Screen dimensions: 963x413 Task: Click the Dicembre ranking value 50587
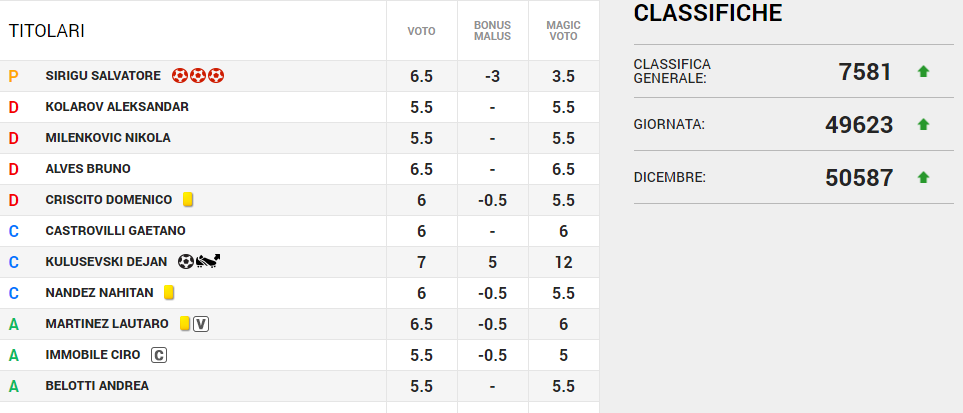pyautogui.click(x=858, y=177)
